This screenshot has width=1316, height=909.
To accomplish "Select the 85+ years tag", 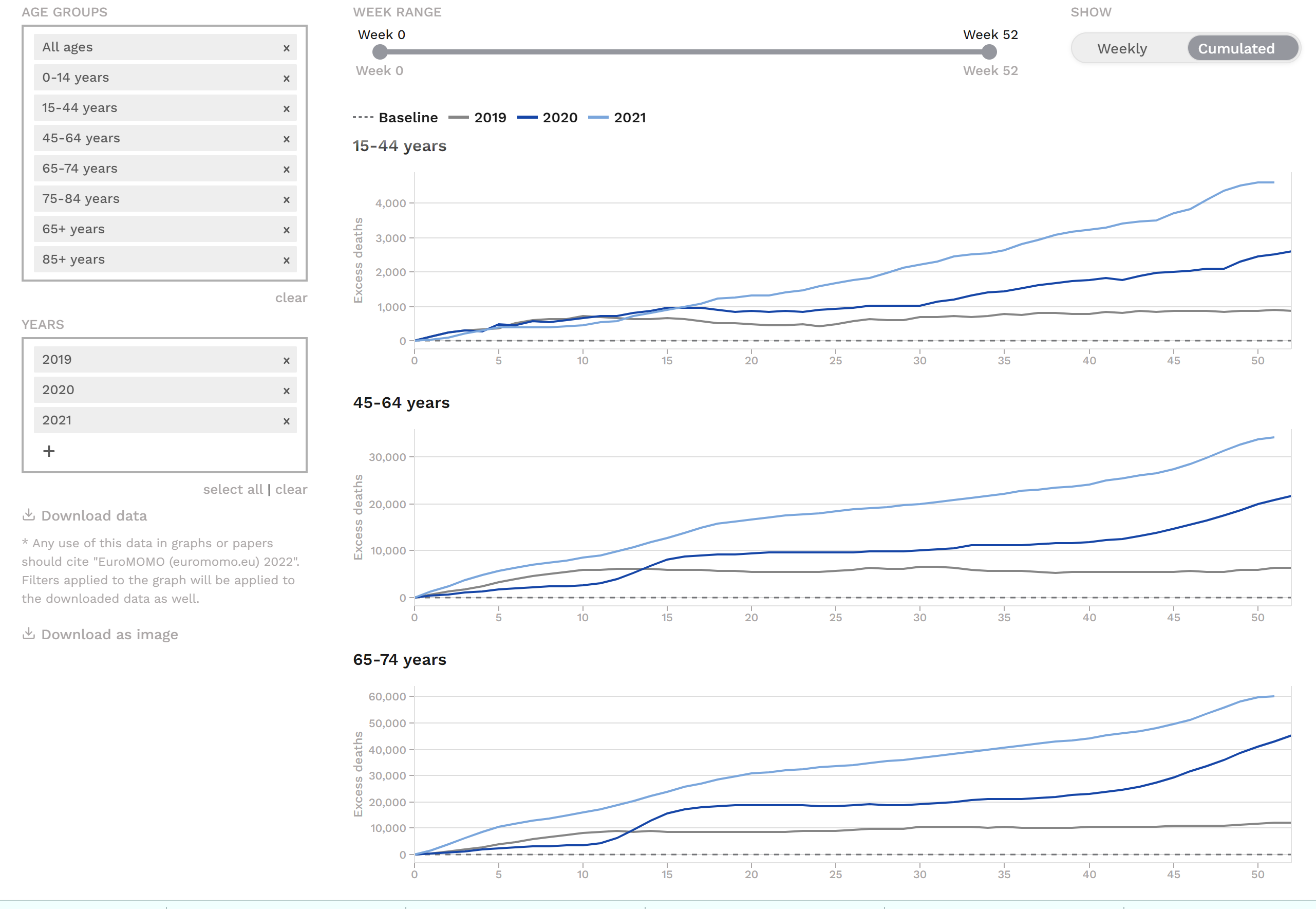I will pos(165,259).
